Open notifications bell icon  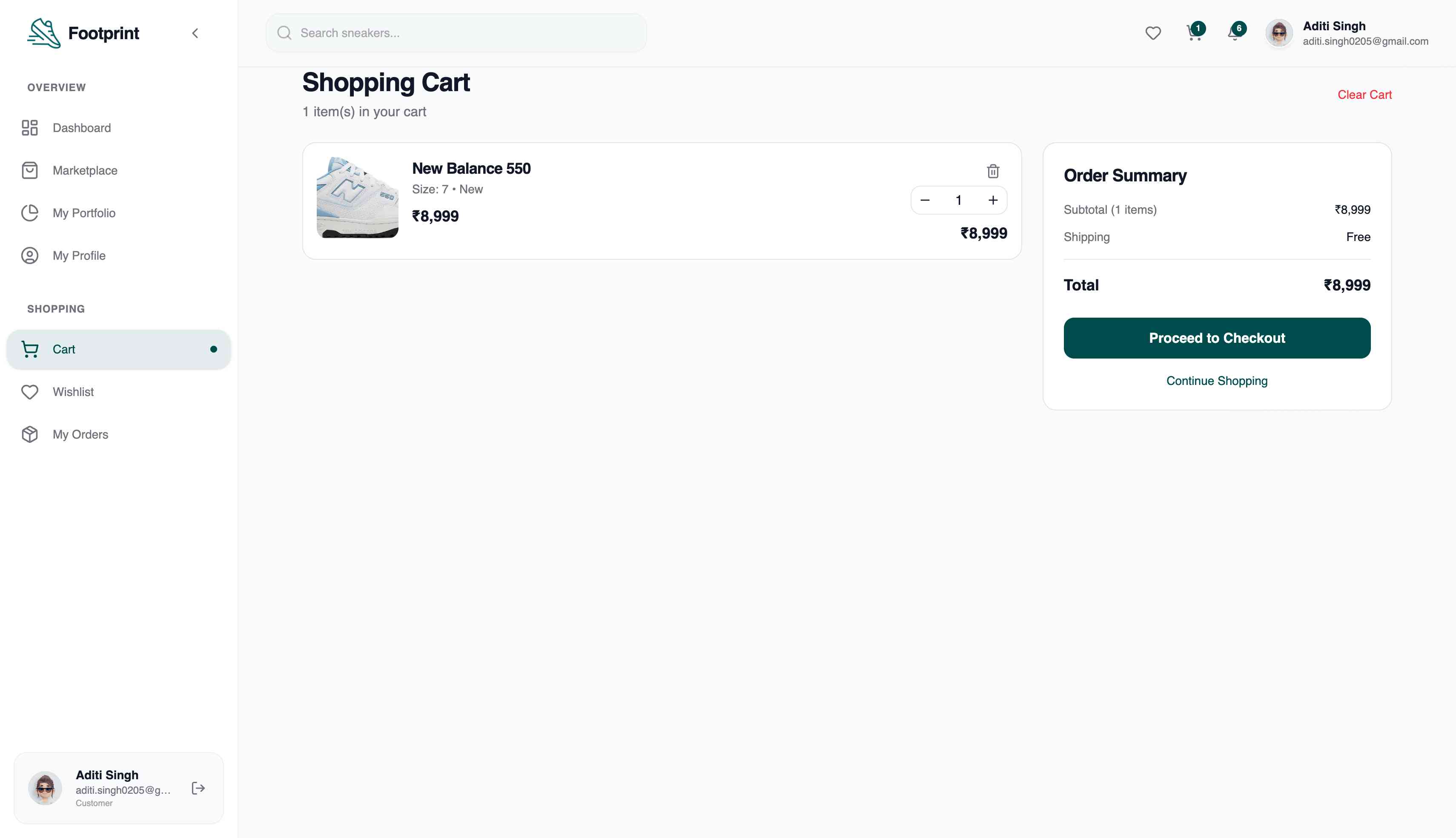pyautogui.click(x=1234, y=33)
